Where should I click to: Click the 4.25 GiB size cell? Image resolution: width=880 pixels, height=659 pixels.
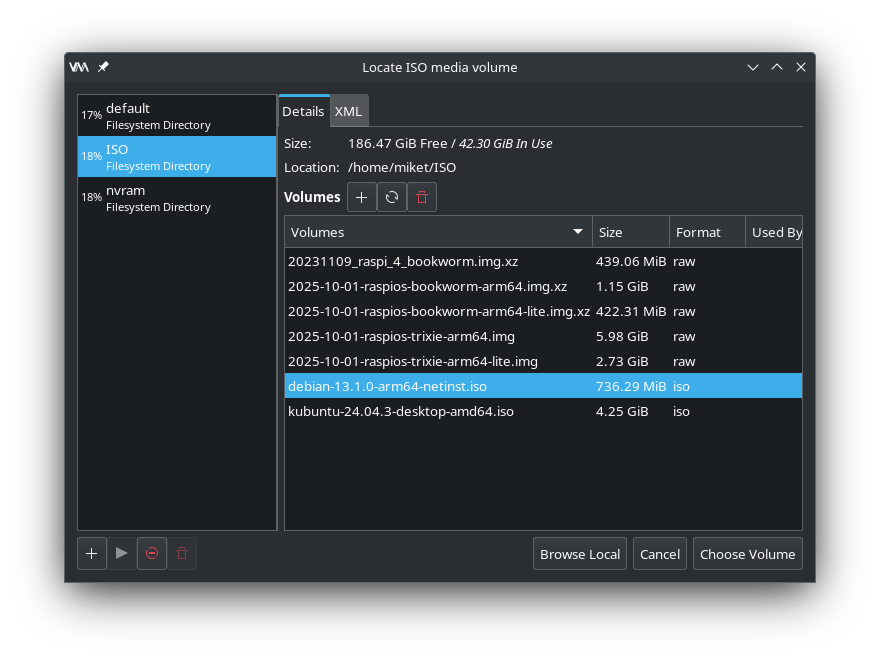(x=622, y=411)
